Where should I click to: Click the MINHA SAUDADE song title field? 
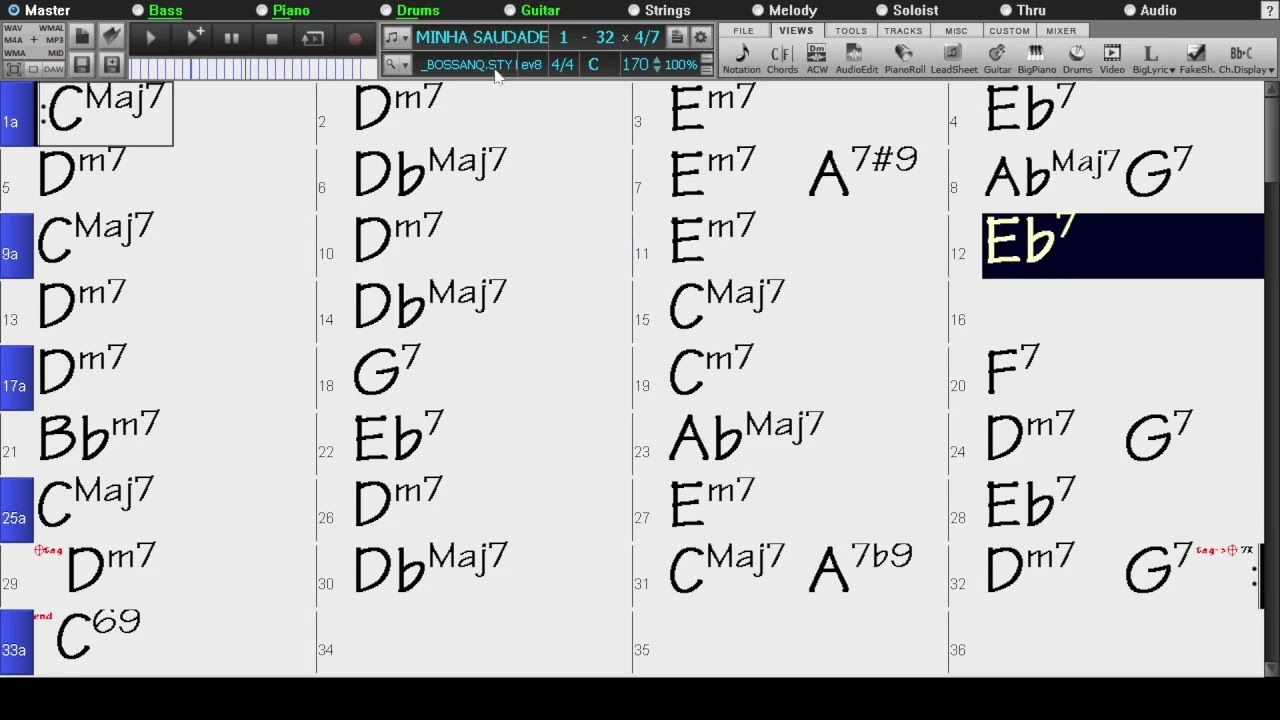(x=482, y=37)
